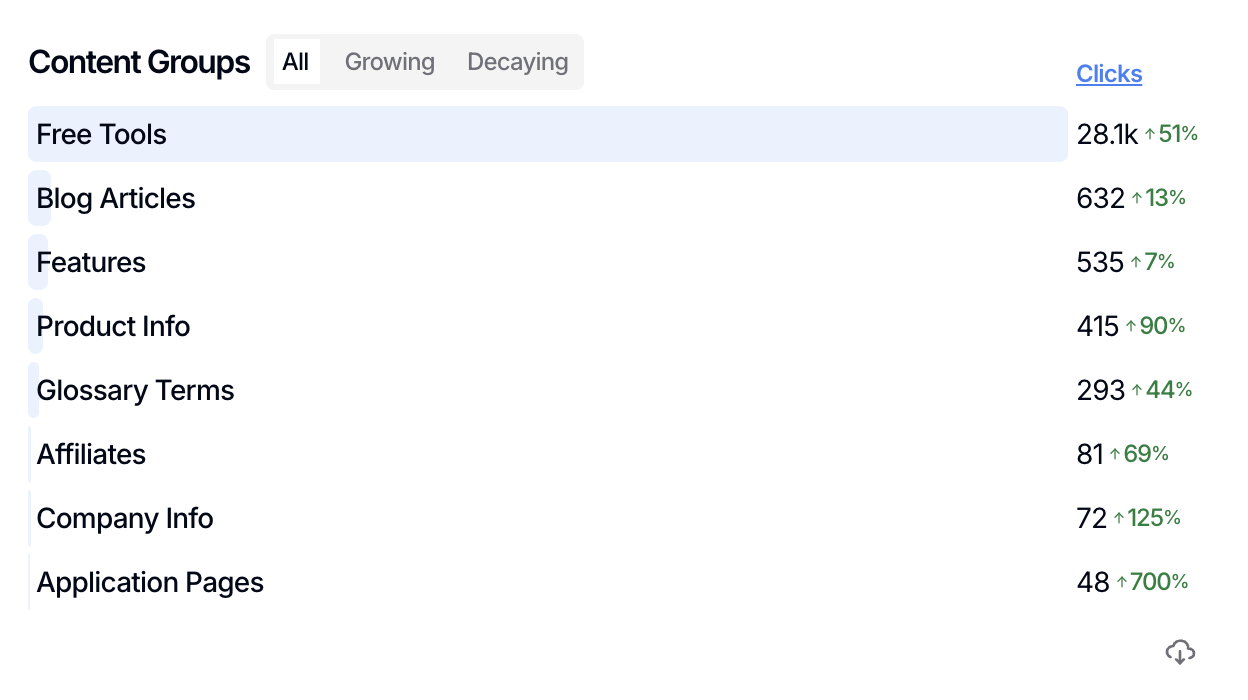This screenshot has height=700, width=1248.
Task: Click the 632 clicks value for Blog Articles
Action: [x=1100, y=198]
